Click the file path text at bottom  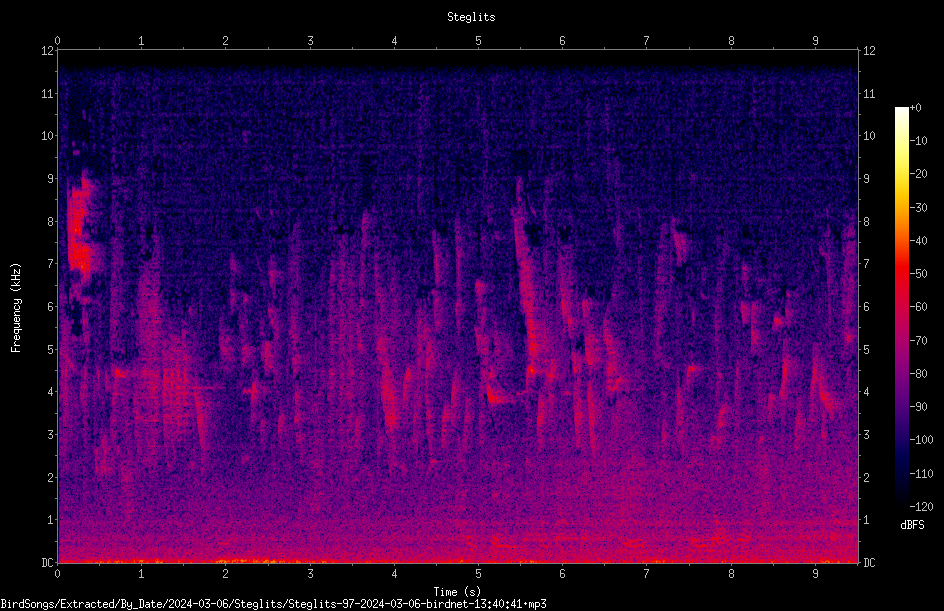click(273, 604)
